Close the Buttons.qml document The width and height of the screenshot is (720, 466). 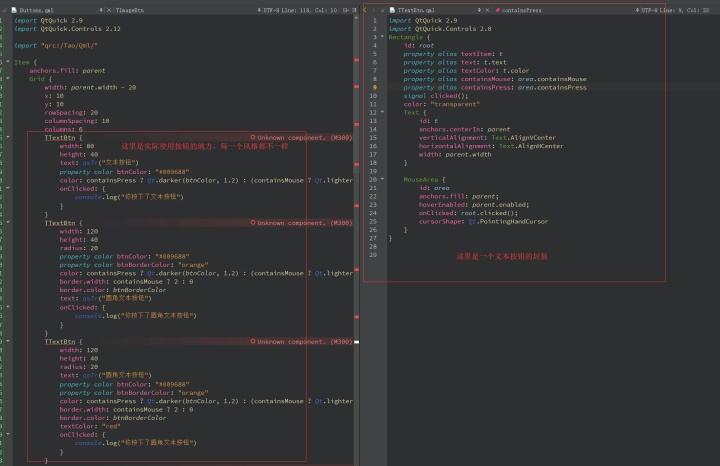[109, 10]
